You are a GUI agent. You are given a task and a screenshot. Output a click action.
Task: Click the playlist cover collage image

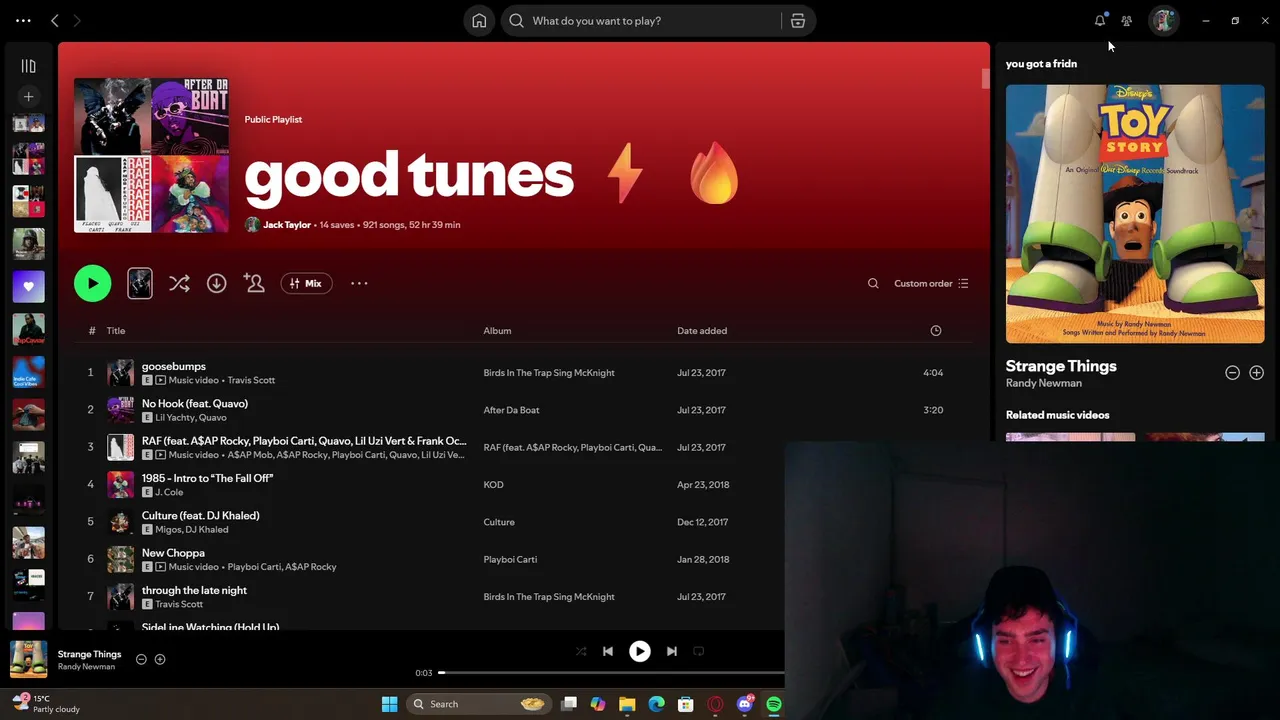[x=151, y=155]
